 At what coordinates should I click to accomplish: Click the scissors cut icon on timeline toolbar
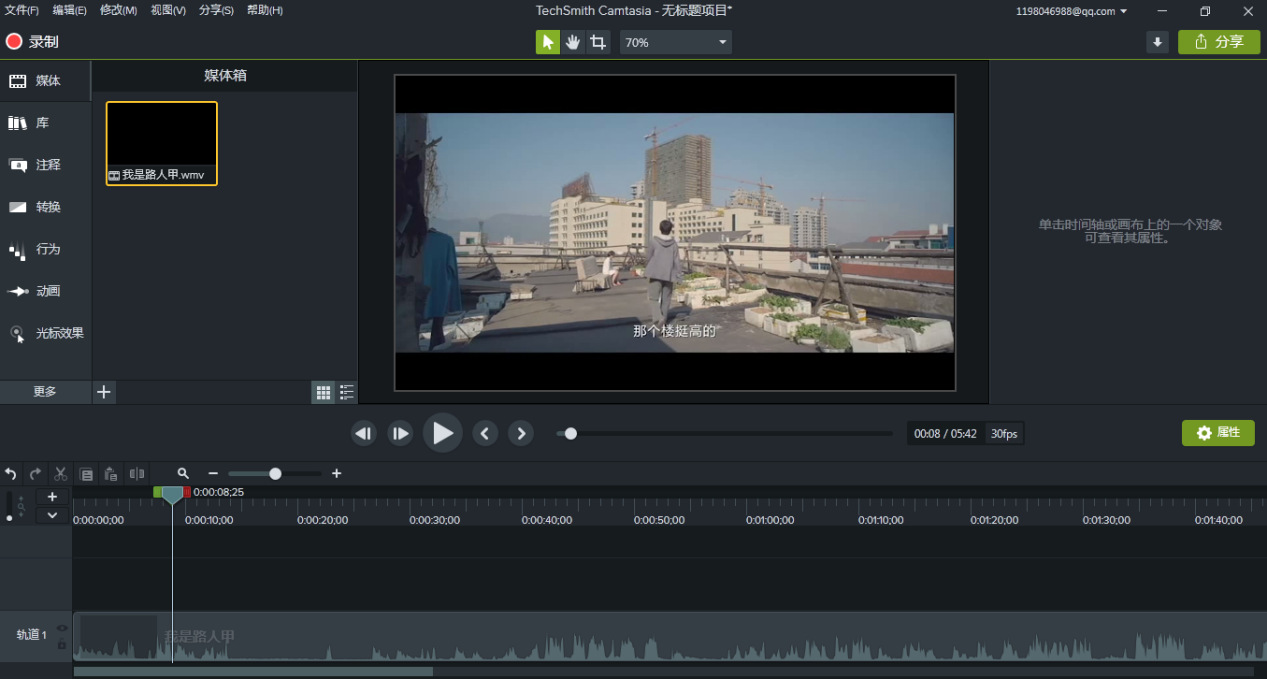click(61, 474)
